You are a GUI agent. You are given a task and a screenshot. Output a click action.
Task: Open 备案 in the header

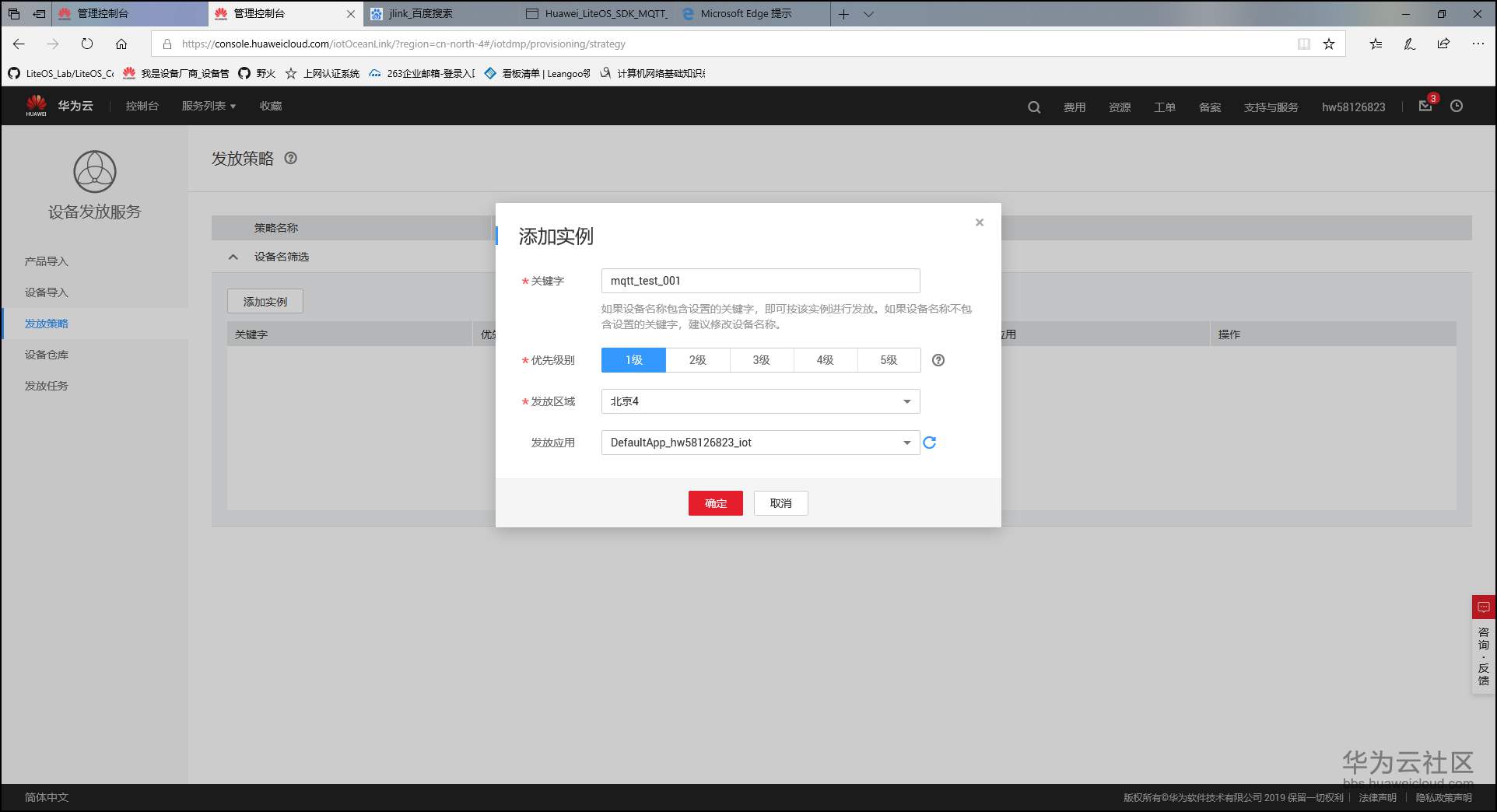[x=1210, y=107]
